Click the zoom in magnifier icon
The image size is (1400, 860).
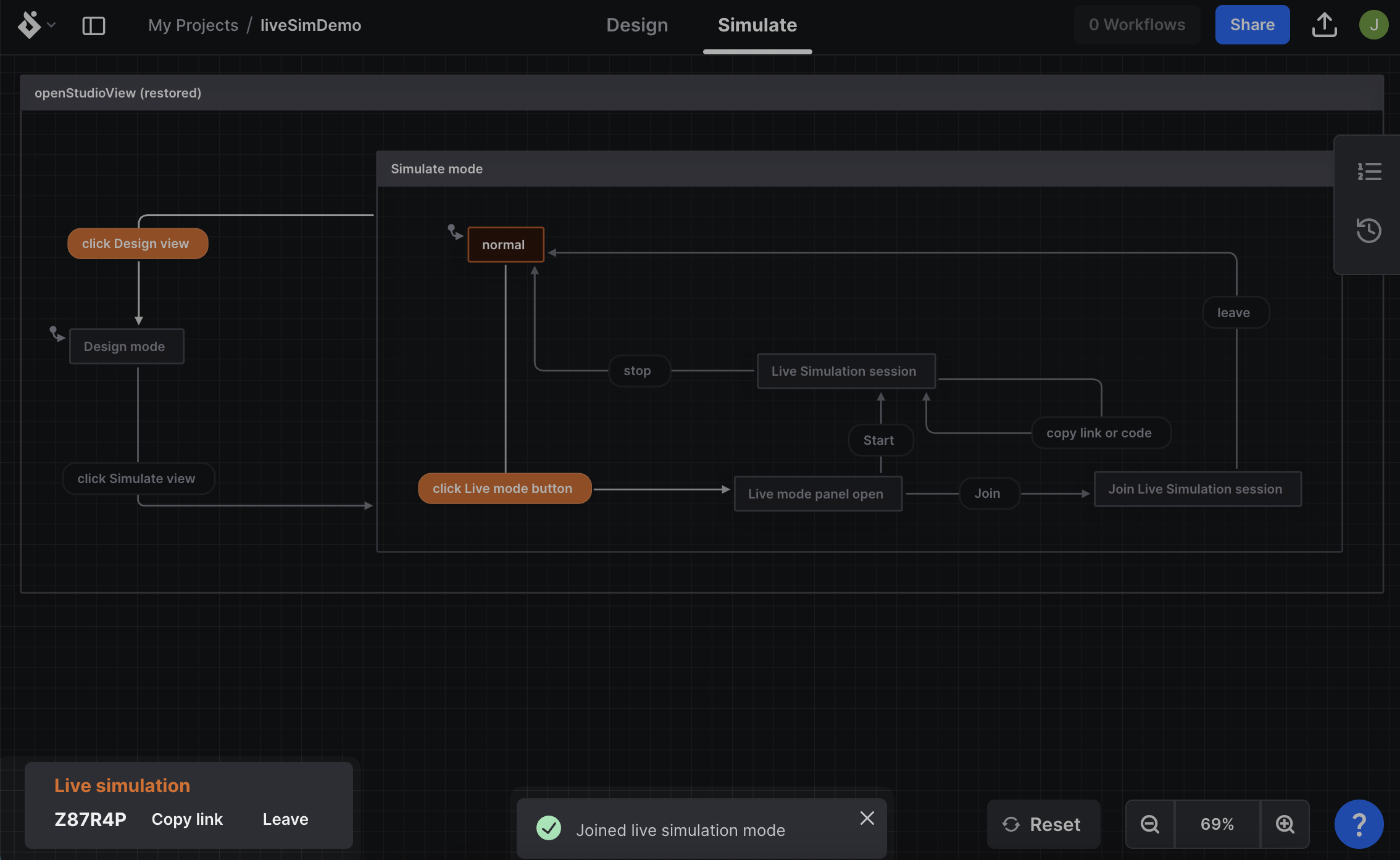click(1283, 823)
